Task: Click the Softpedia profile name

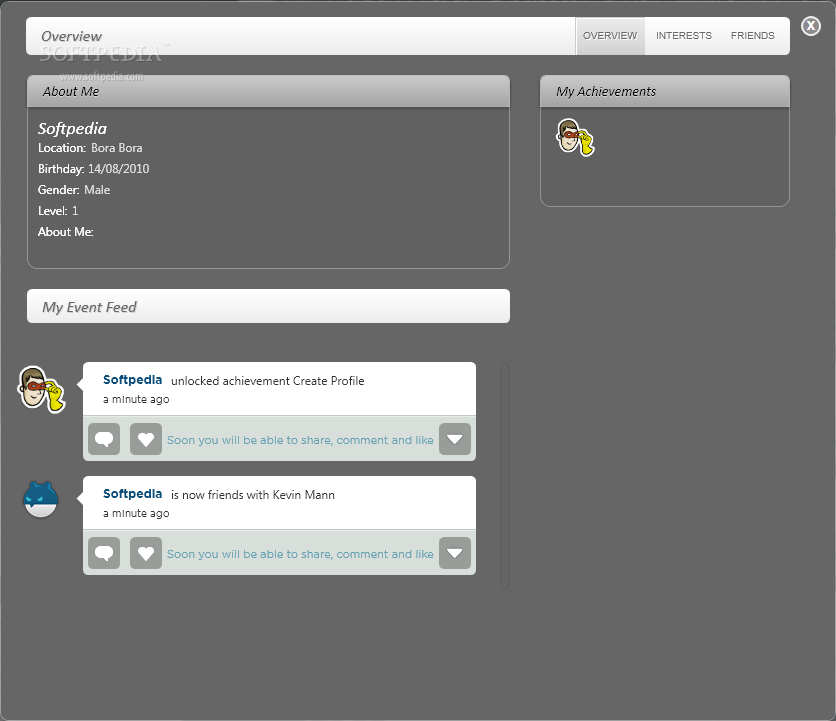Action: 73,129
